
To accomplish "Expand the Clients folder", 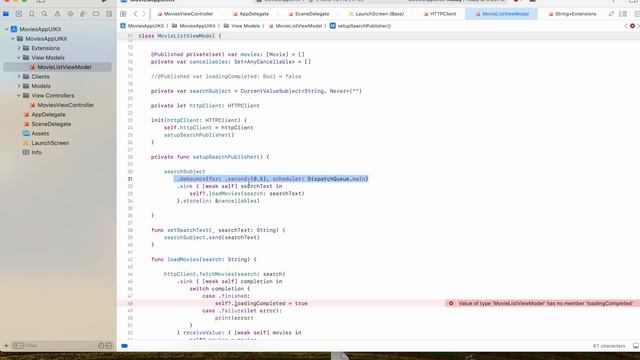I will tap(19, 76).
